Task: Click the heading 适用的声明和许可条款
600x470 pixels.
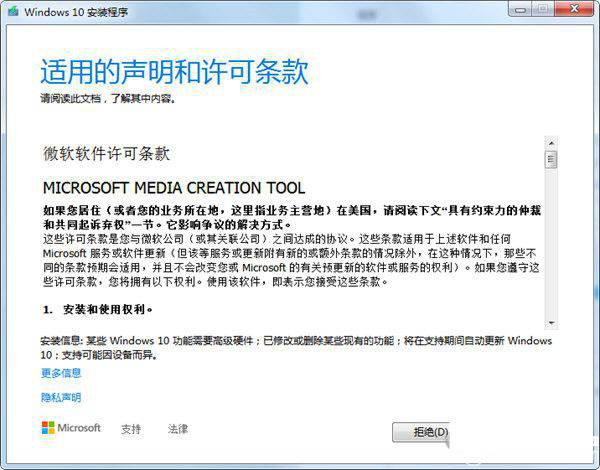Action: tap(174, 72)
